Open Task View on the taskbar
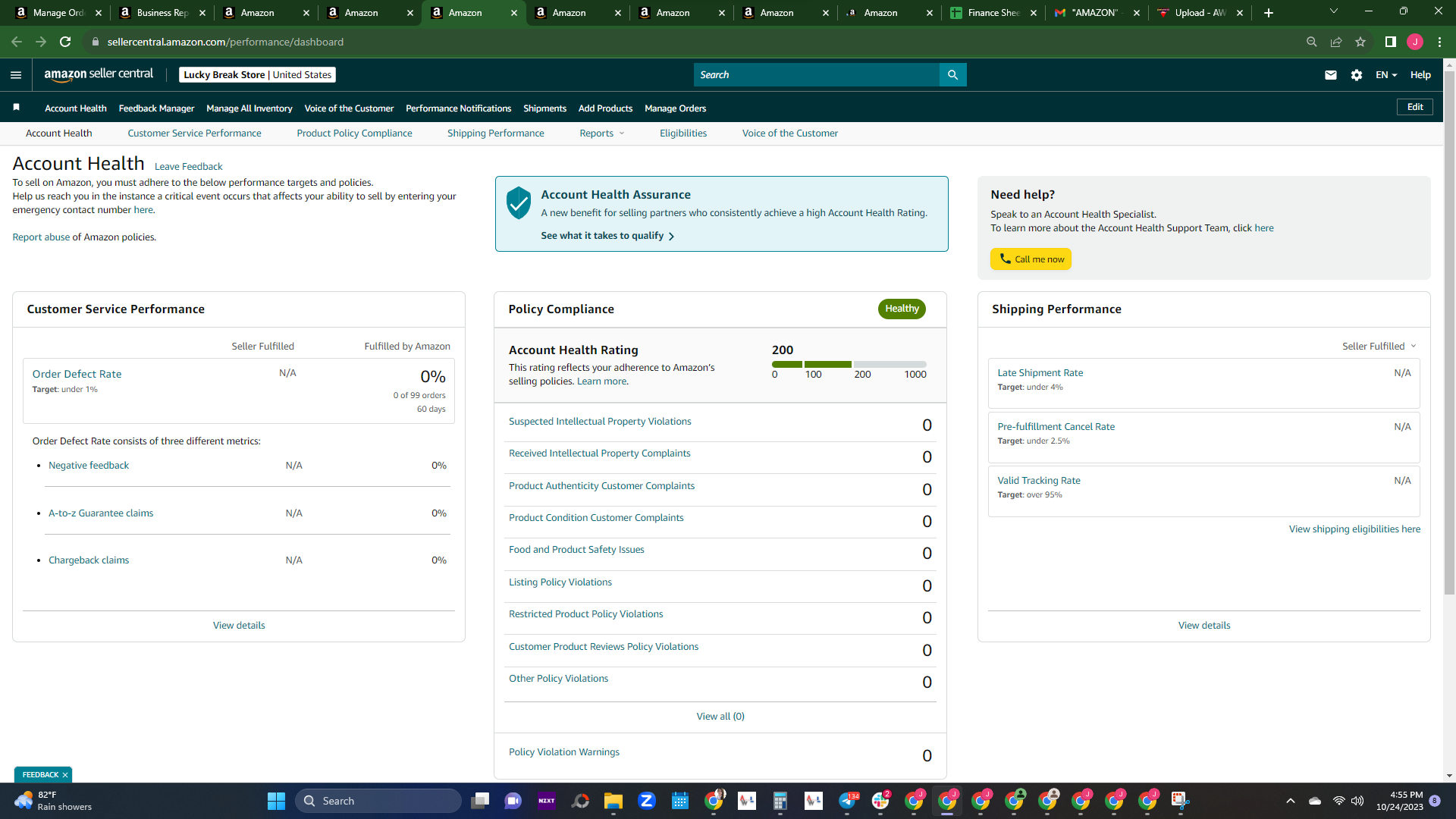1456x819 pixels. pyautogui.click(x=480, y=801)
